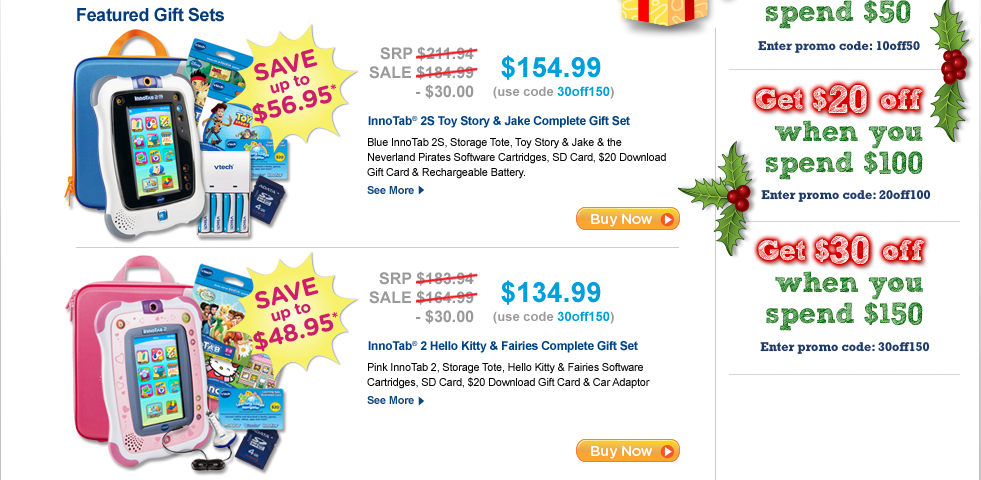
Task: Click 30off150 code next to $134.99
Action: point(583,317)
